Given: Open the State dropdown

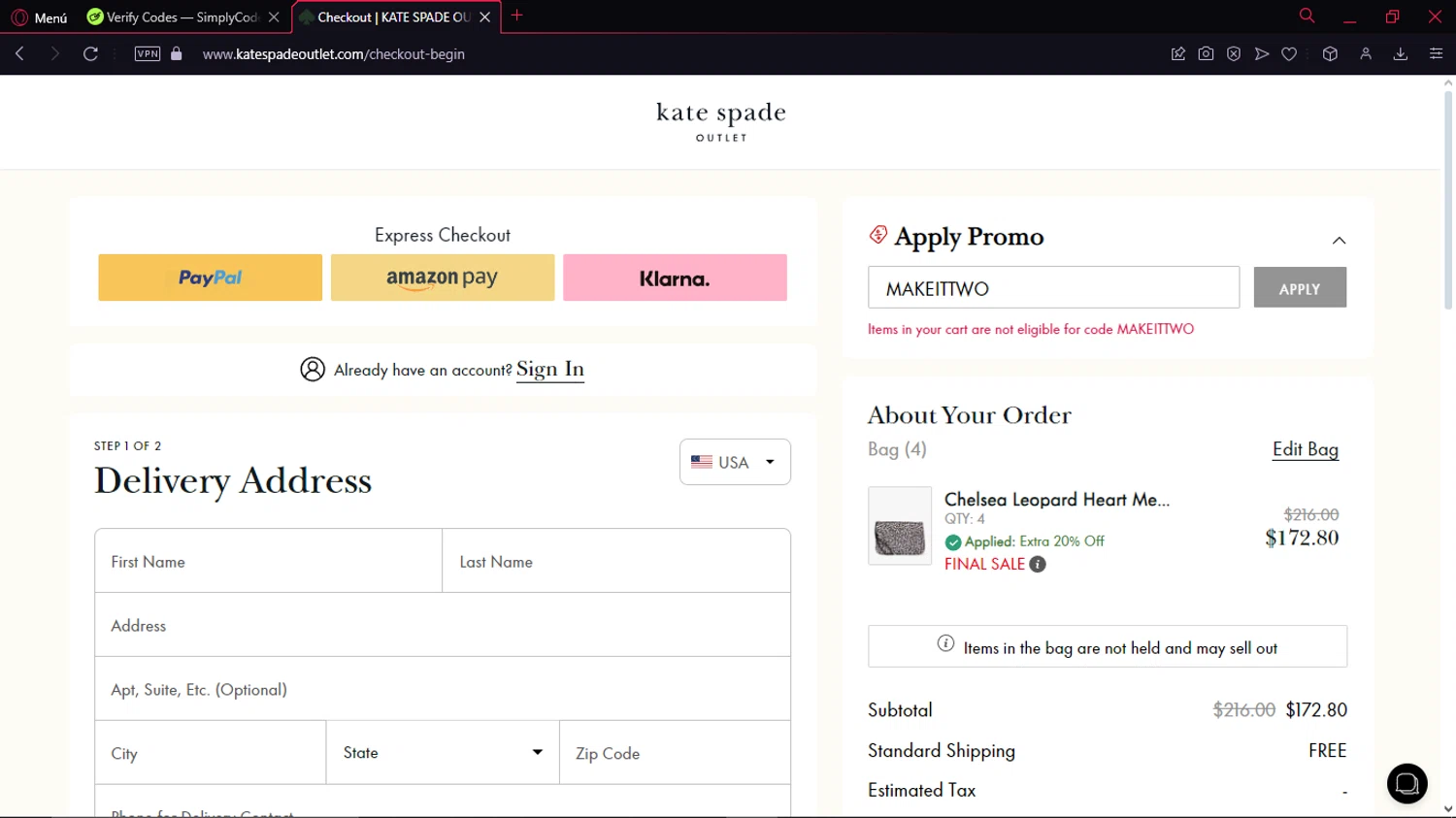Looking at the screenshot, I should click(x=443, y=753).
